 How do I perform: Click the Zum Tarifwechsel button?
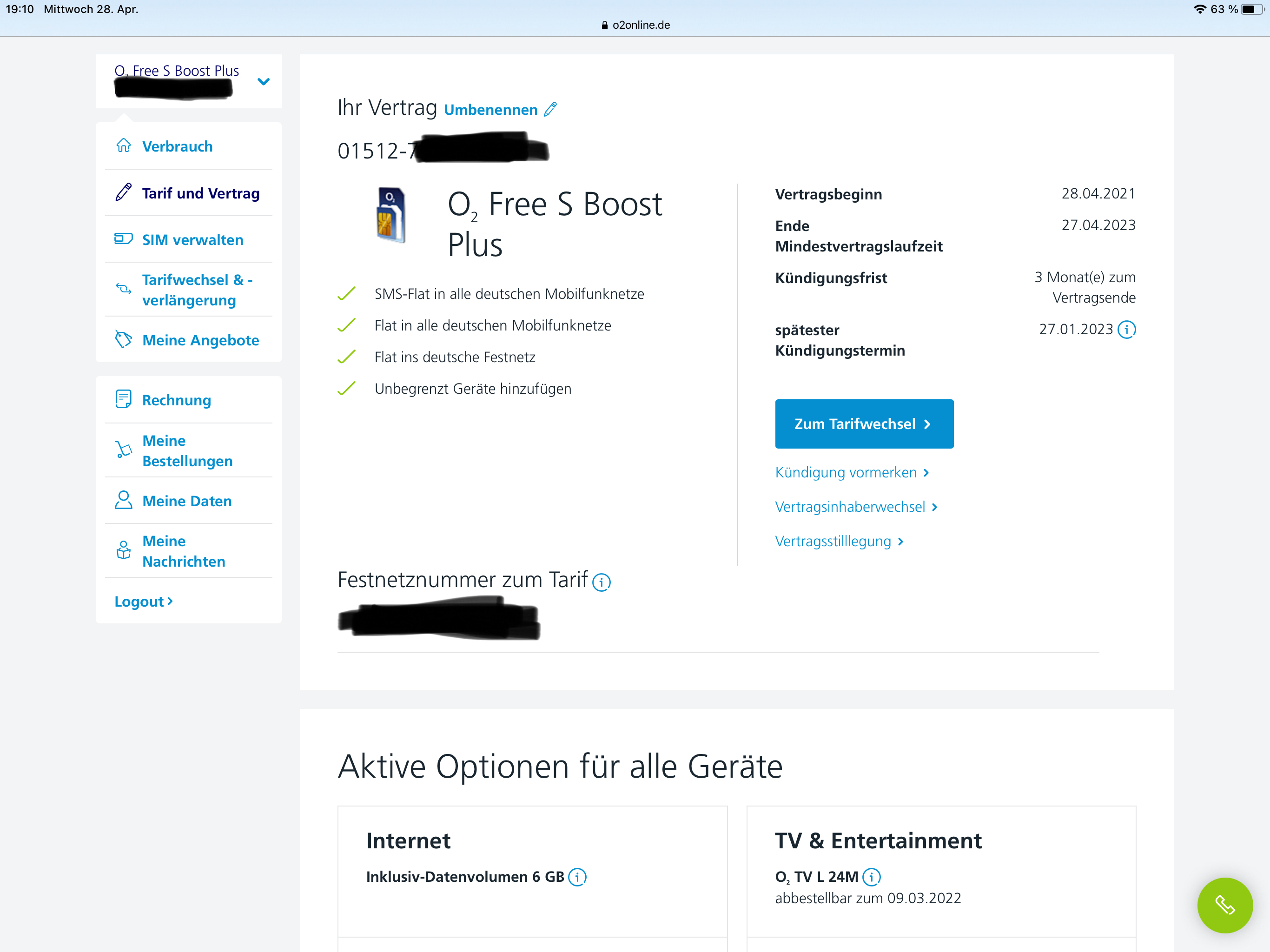(x=864, y=424)
